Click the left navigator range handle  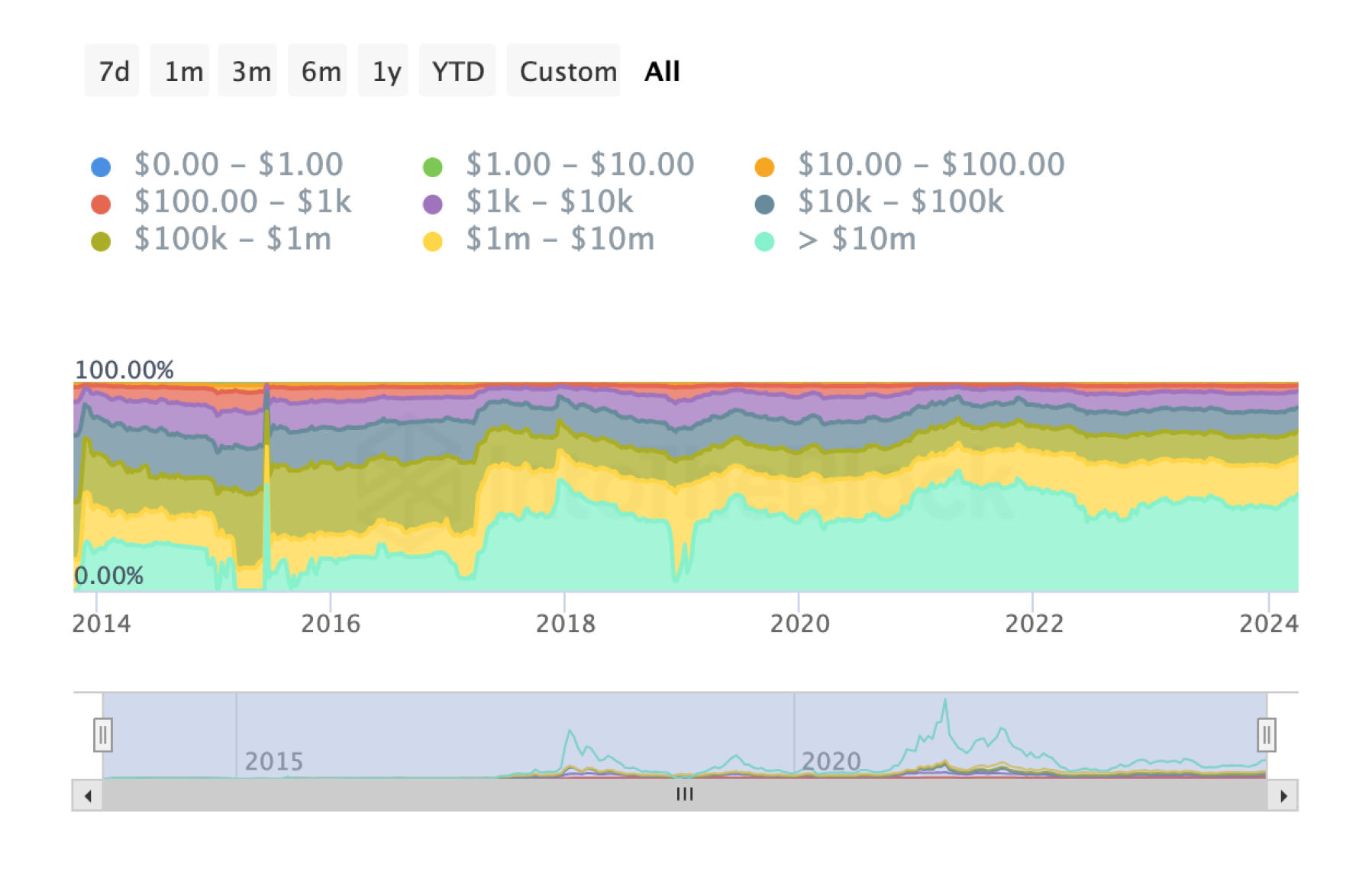click(103, 735)
